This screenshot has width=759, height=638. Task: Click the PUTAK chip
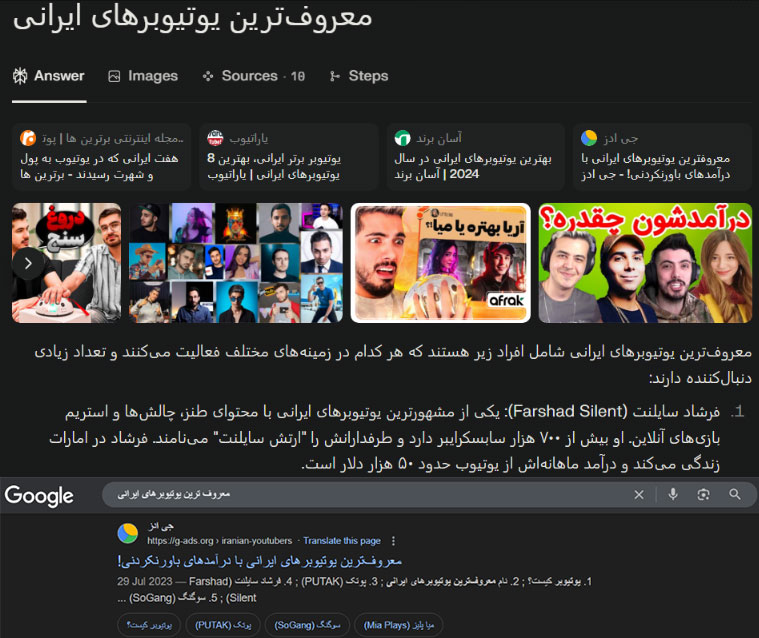tap(223, 625)
